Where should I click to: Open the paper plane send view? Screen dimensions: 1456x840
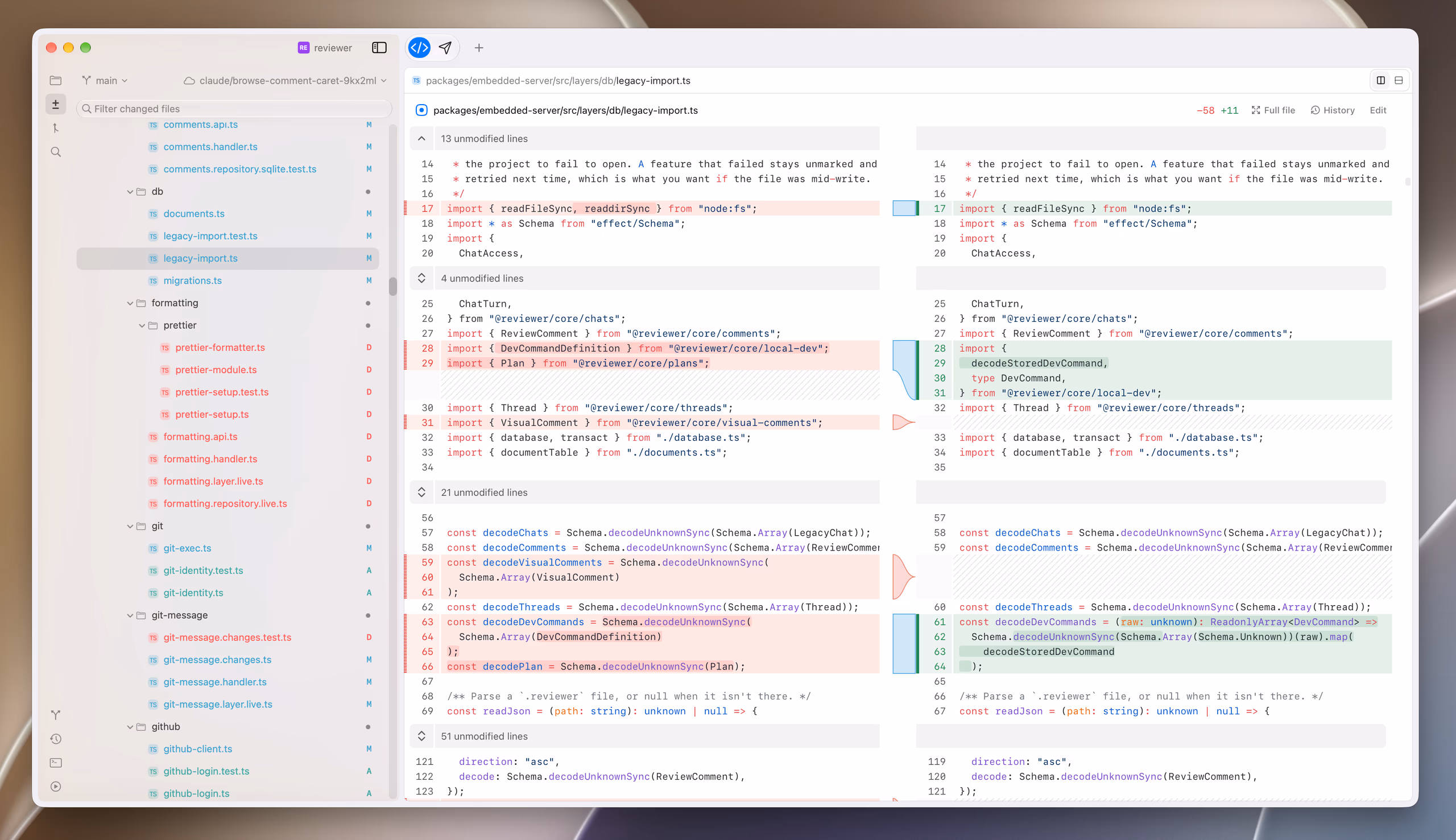445,47
